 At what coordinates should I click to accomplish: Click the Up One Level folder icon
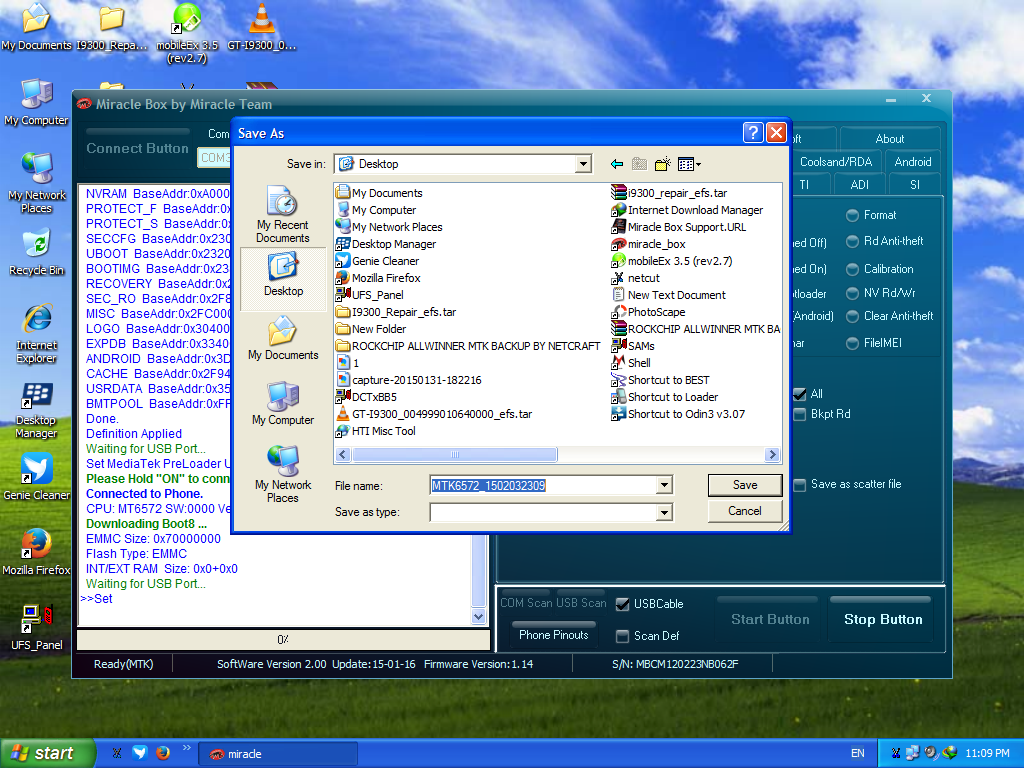tap(639, 164)
